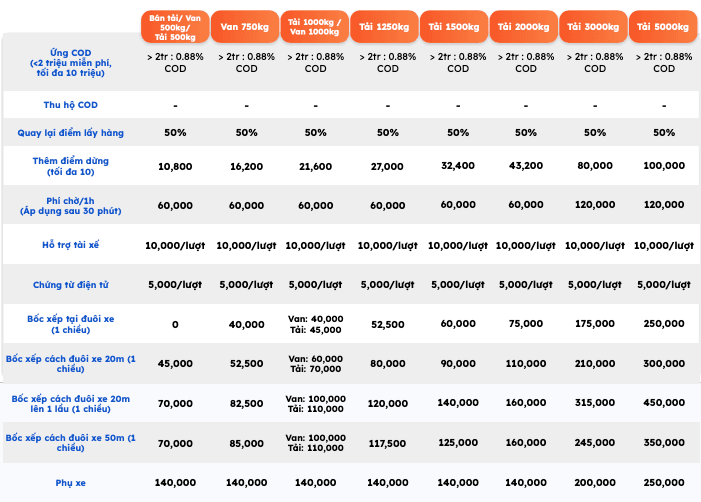The width and height of the screenshot is (701, 502).
Task: Select the 450,000 loading fee cell
Action: (x=664, y=404)
